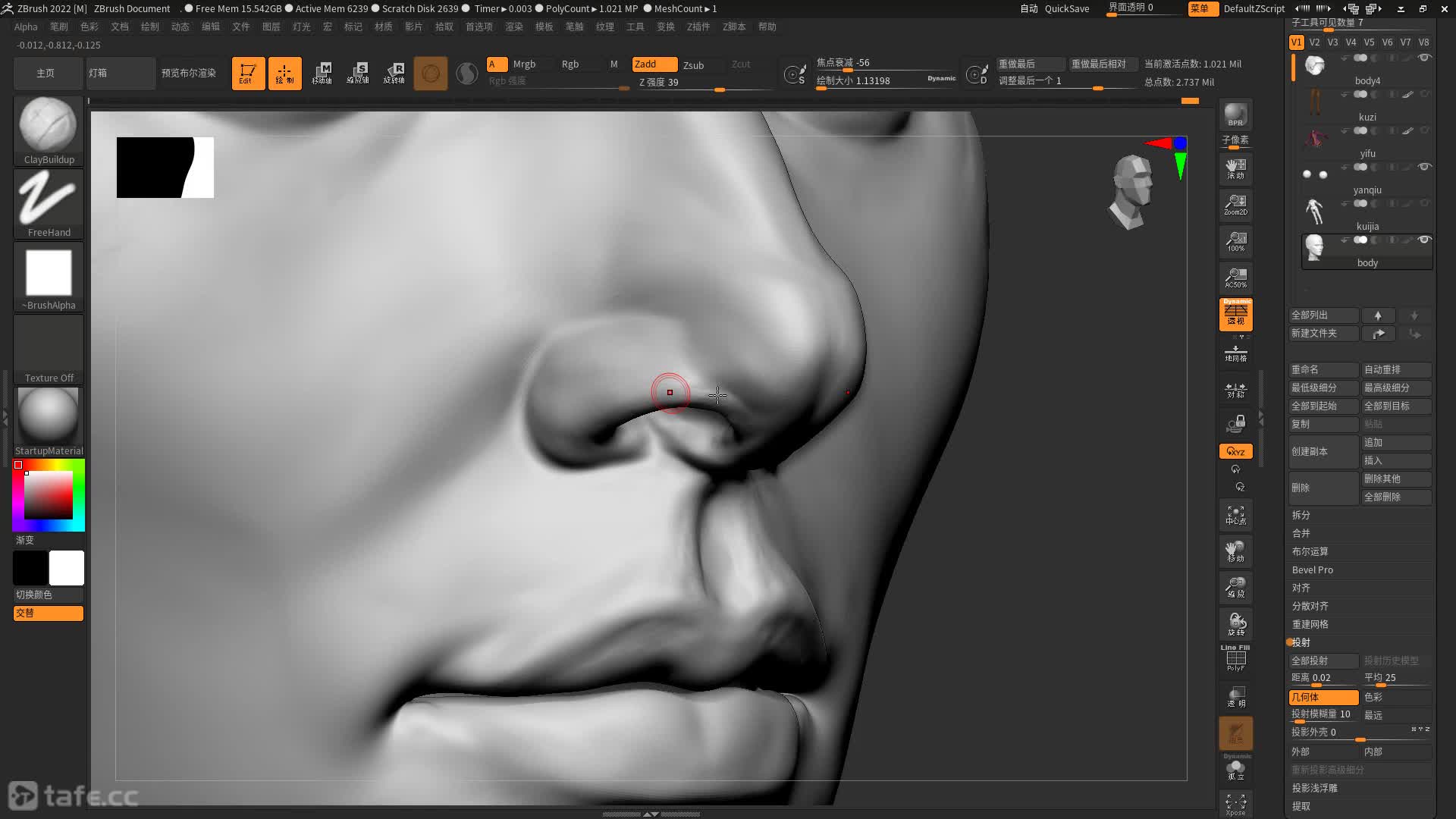1456x819 pixels.
Task: Reset the canvas zoom to 100%
Action: pos(1236,241)
